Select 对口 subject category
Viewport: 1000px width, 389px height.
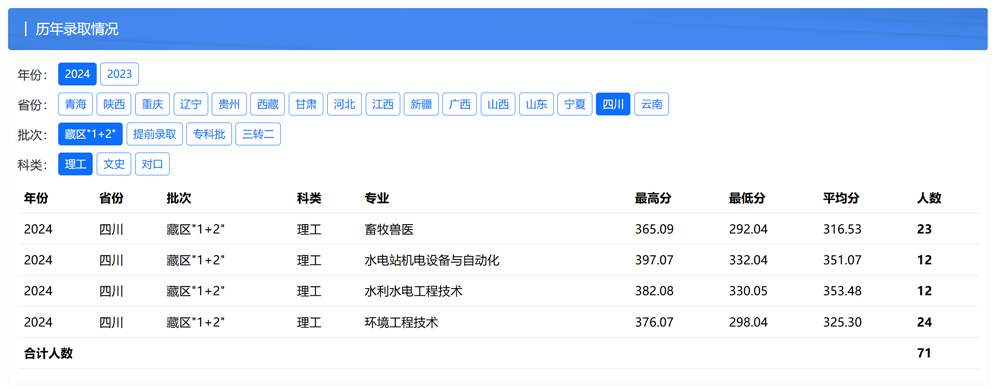pos(152,165)
